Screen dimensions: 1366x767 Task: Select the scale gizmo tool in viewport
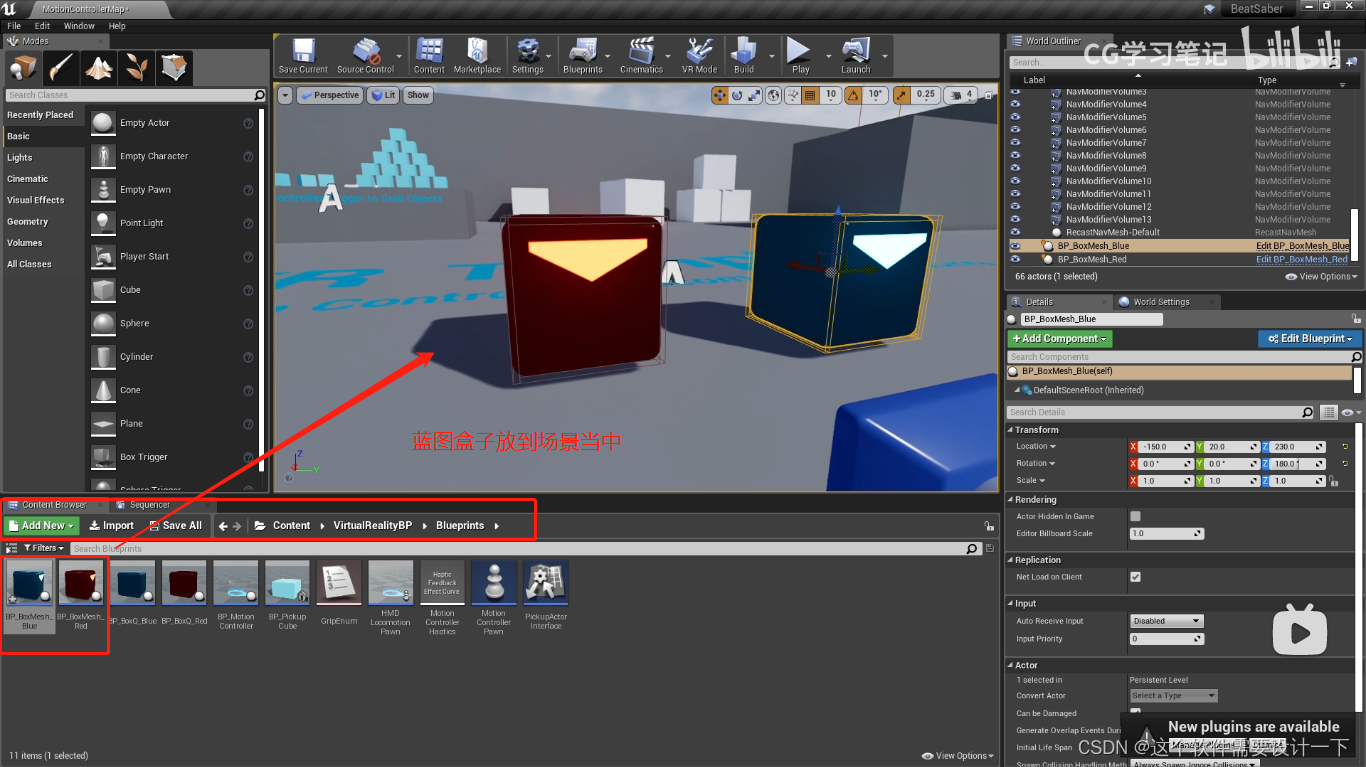click(755, 95)
